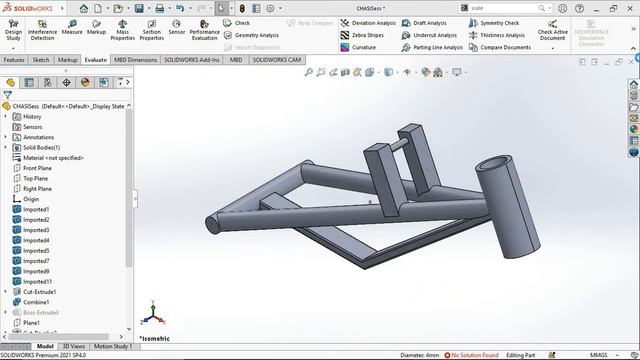Screen dimensions: 640x360
Task: Run Interference Detection
Action: tap(42, 30)
